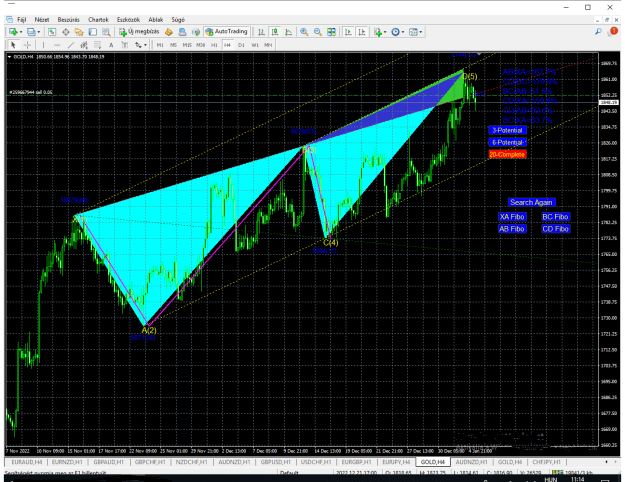Switch timeframe to D1
This screenshot has width=625, height=482.
[x=241, y=45]
